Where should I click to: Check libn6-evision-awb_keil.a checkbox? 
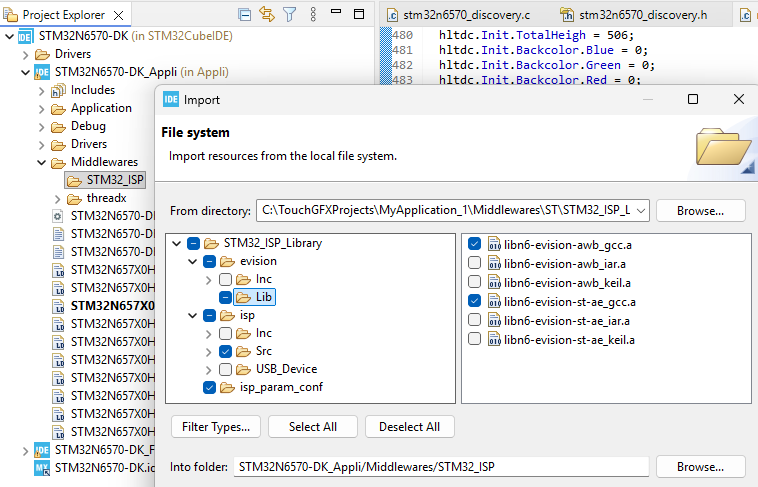coord(475,281)
